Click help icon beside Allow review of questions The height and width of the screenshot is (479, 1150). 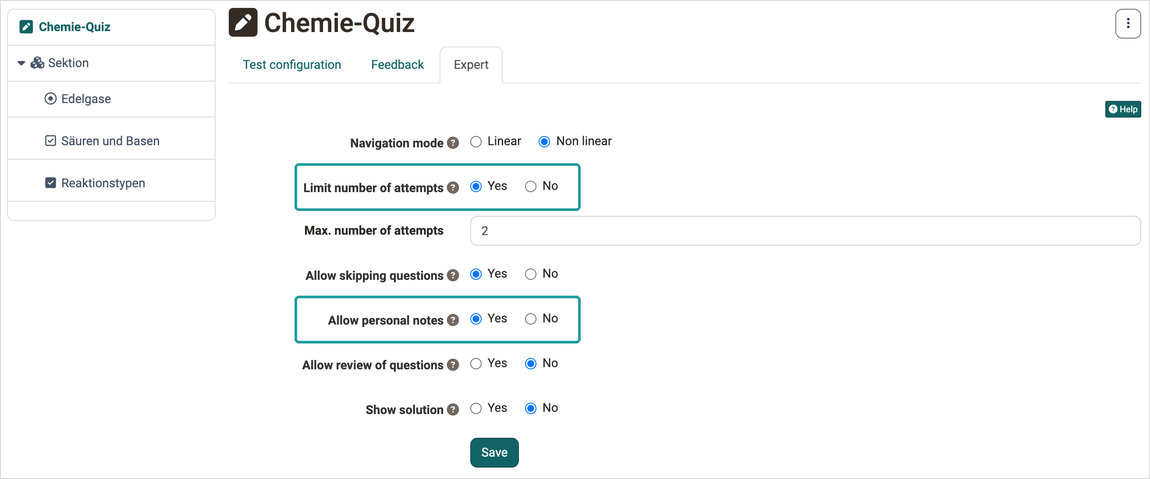click(453, 365)
